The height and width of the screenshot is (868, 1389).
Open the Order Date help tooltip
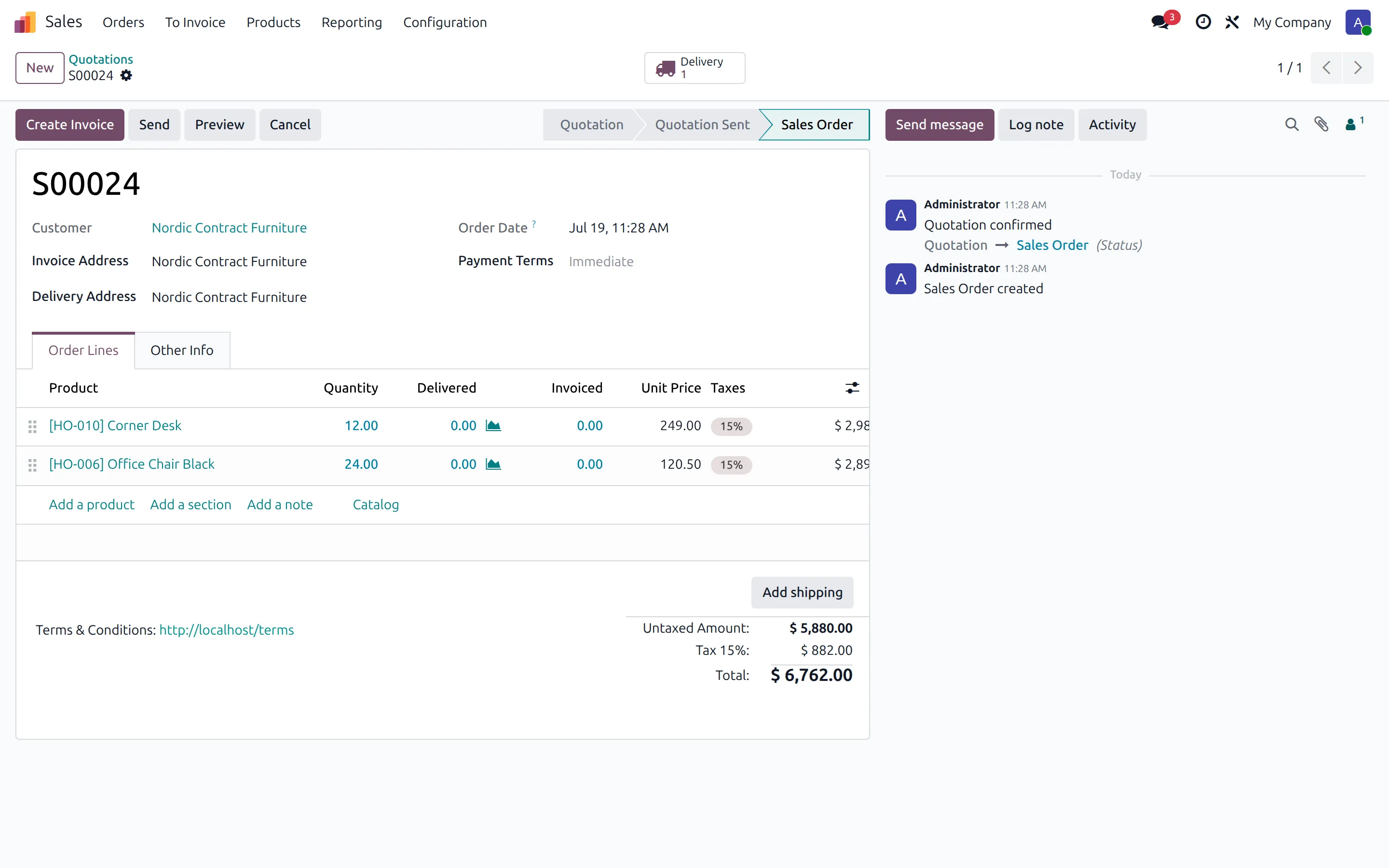pyautogui.click(x=534, y=223)
